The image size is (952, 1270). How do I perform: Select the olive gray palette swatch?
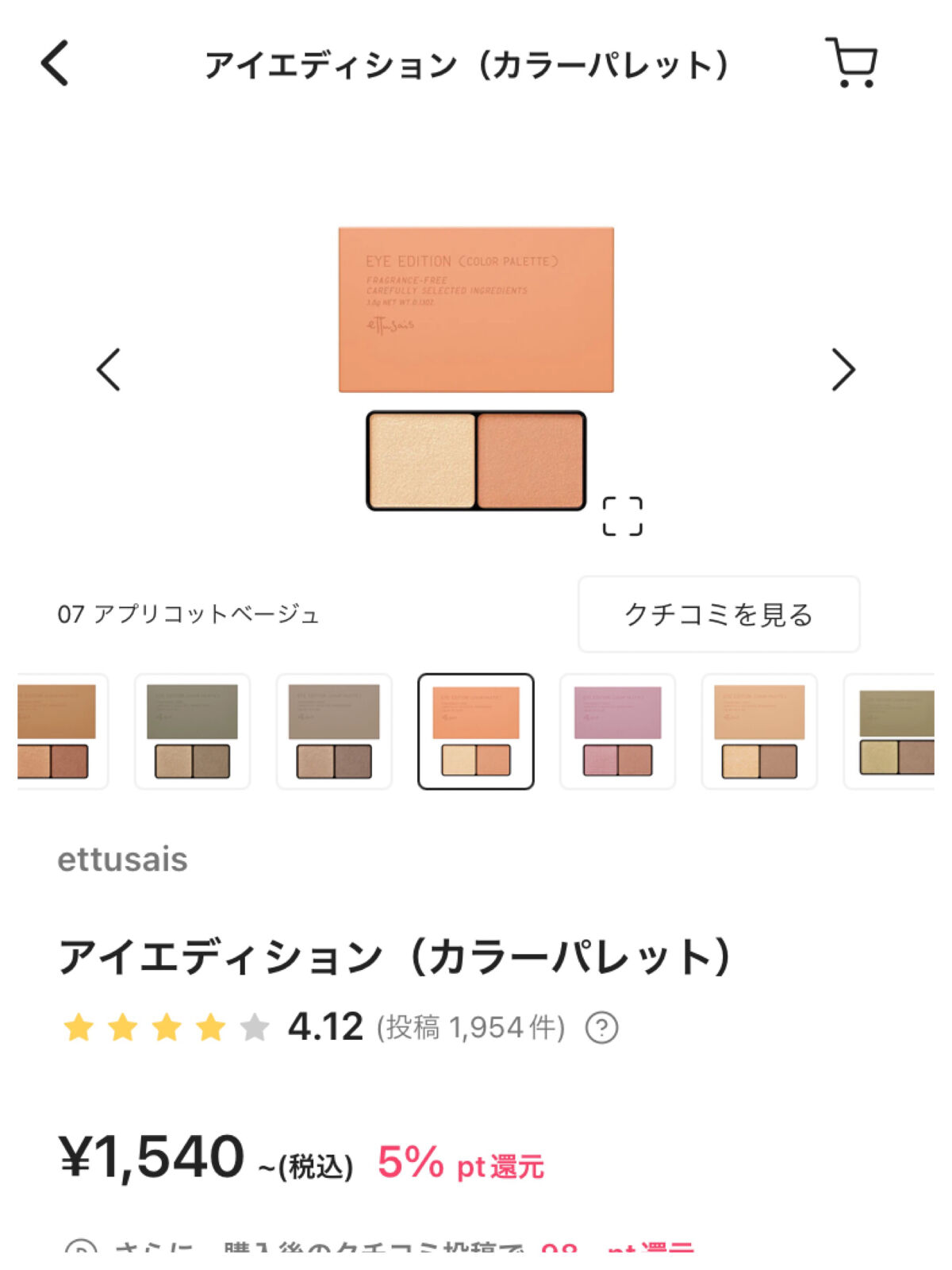click(x=192, y=731)
